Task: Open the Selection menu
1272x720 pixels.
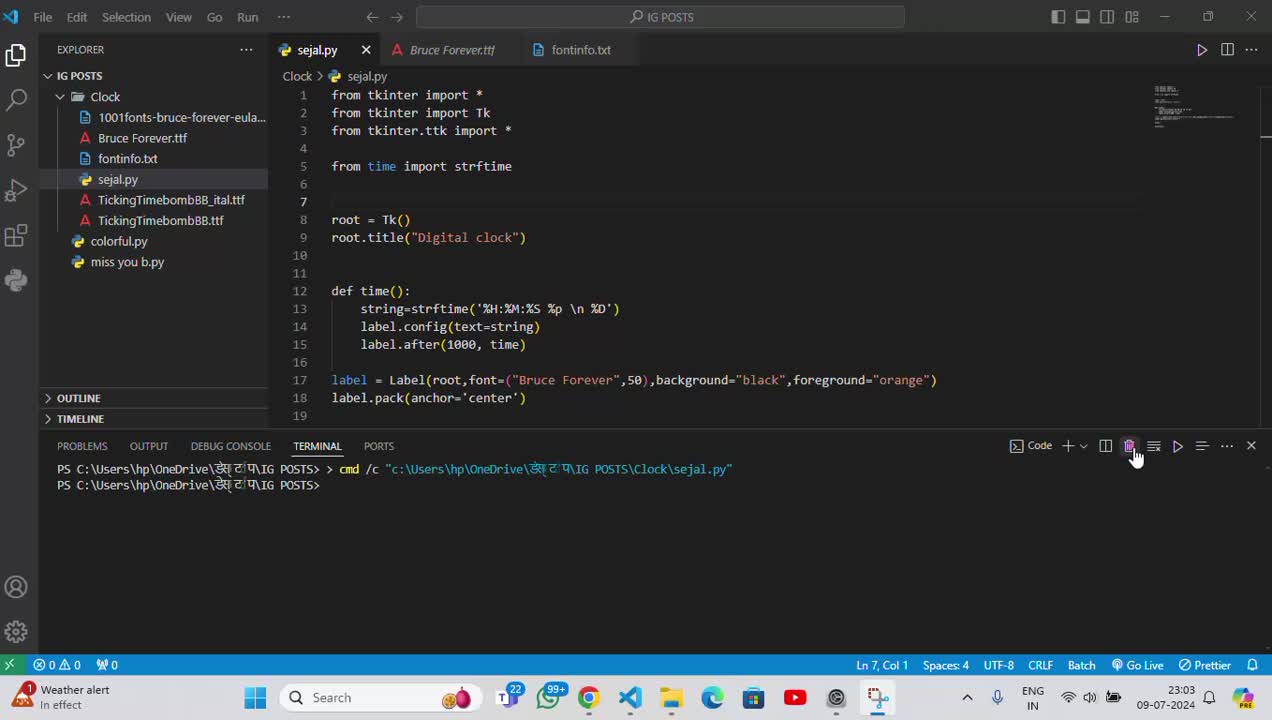Action: click(x=126, y=17)
